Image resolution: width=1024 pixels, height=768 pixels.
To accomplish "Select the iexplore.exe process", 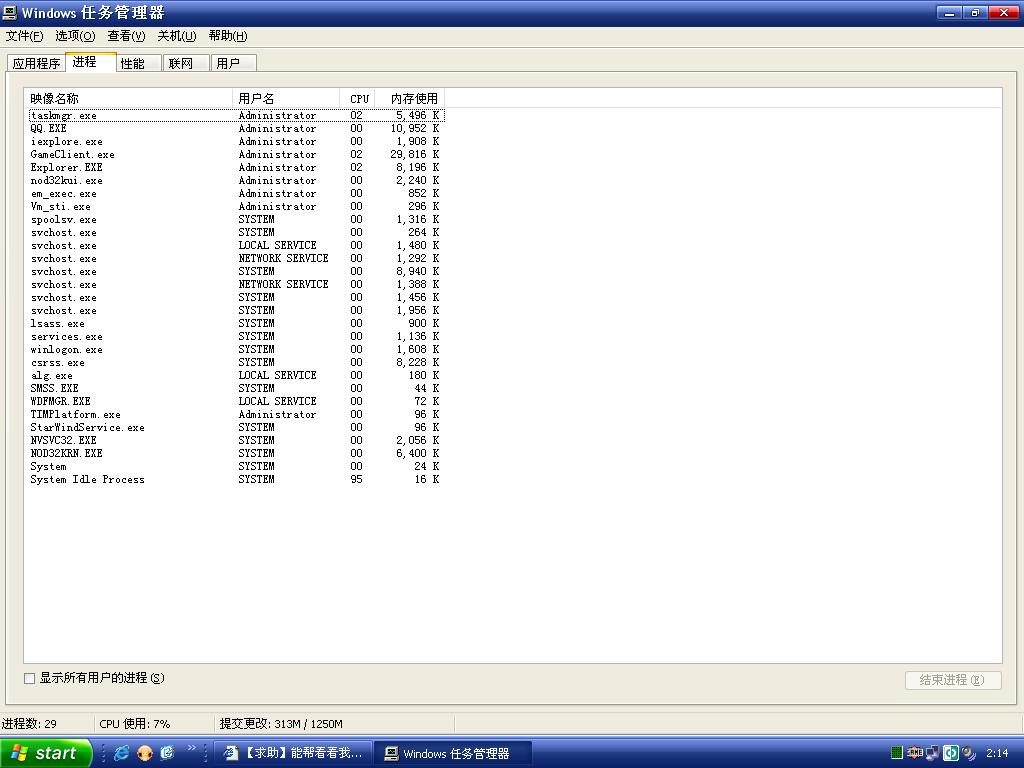I will 236,142.
